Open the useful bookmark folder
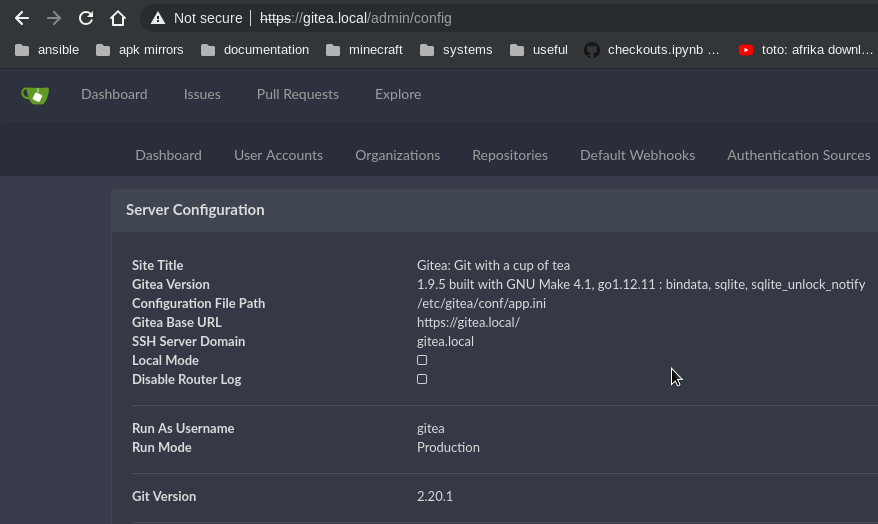This screenshot has height=524, width=878. click(x=539, y=50)
